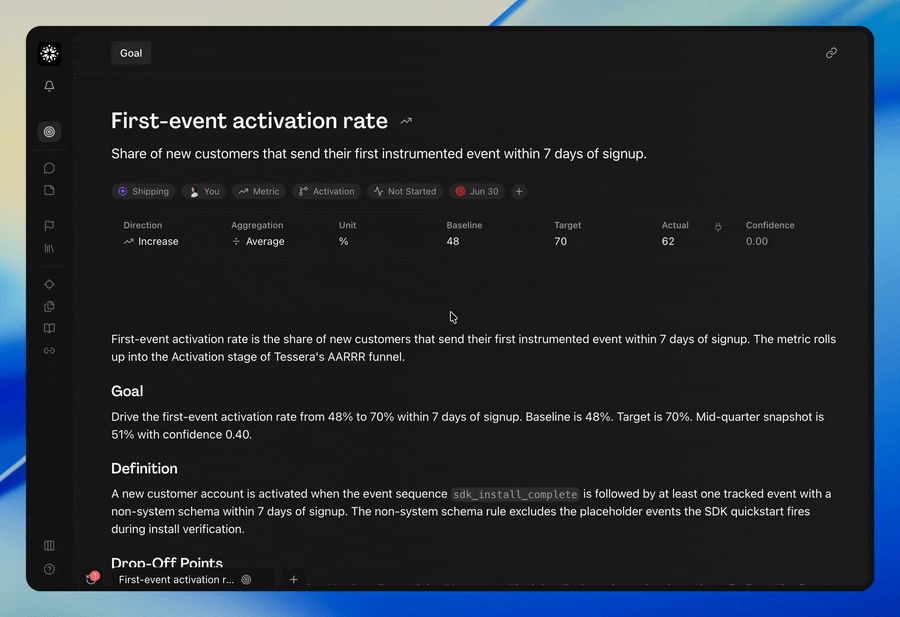Open the Jun 30 due date chip

[477, 191]
